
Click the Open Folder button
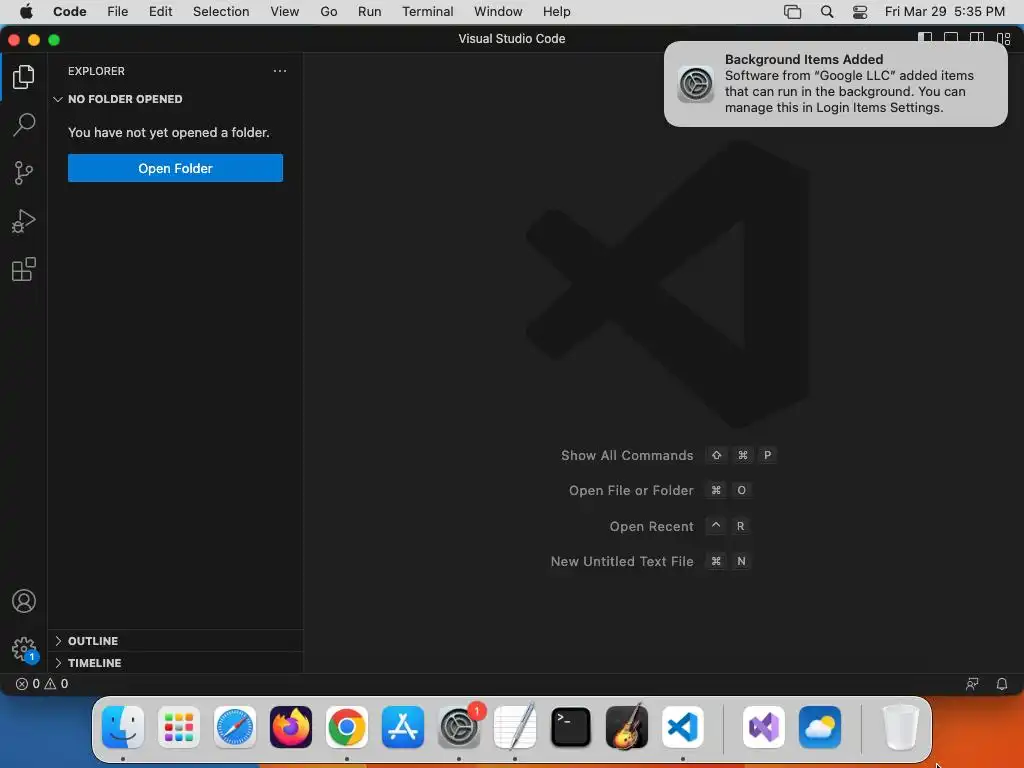175,168
